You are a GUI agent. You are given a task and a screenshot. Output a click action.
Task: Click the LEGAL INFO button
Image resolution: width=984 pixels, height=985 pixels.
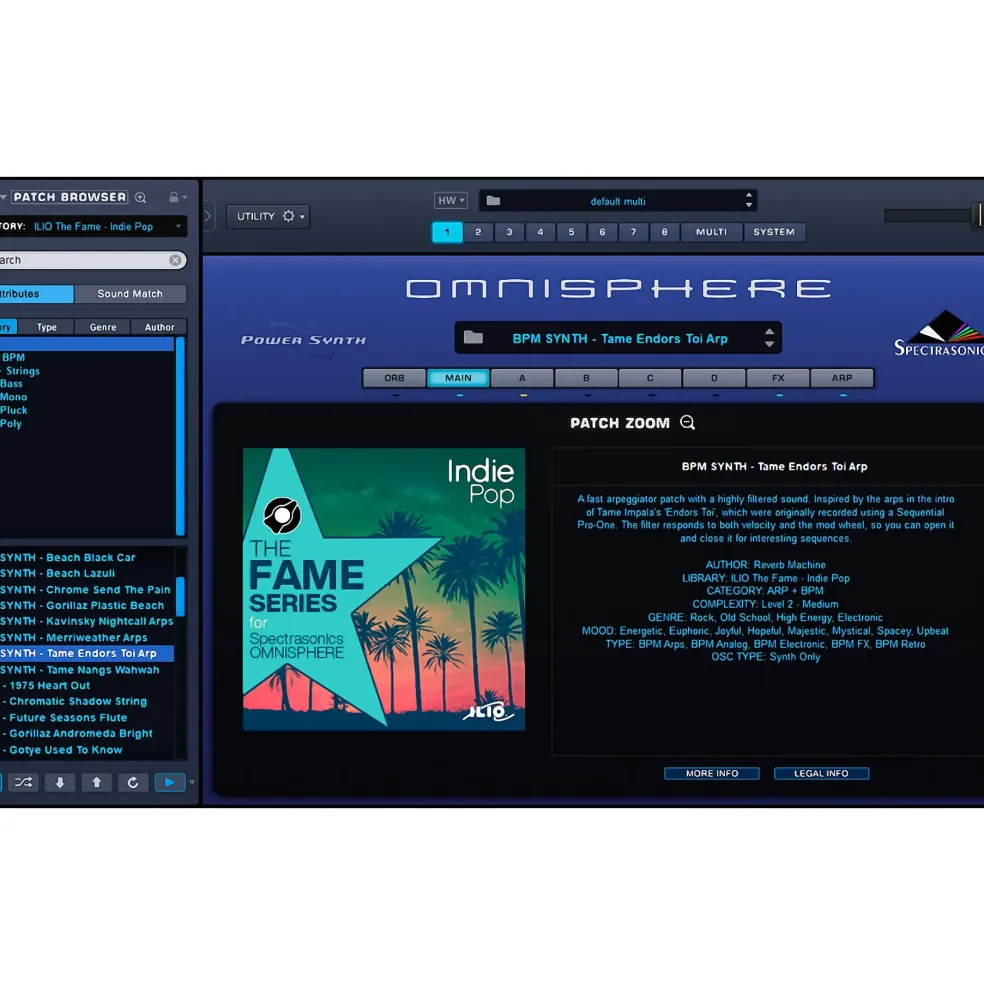(821, 773)
